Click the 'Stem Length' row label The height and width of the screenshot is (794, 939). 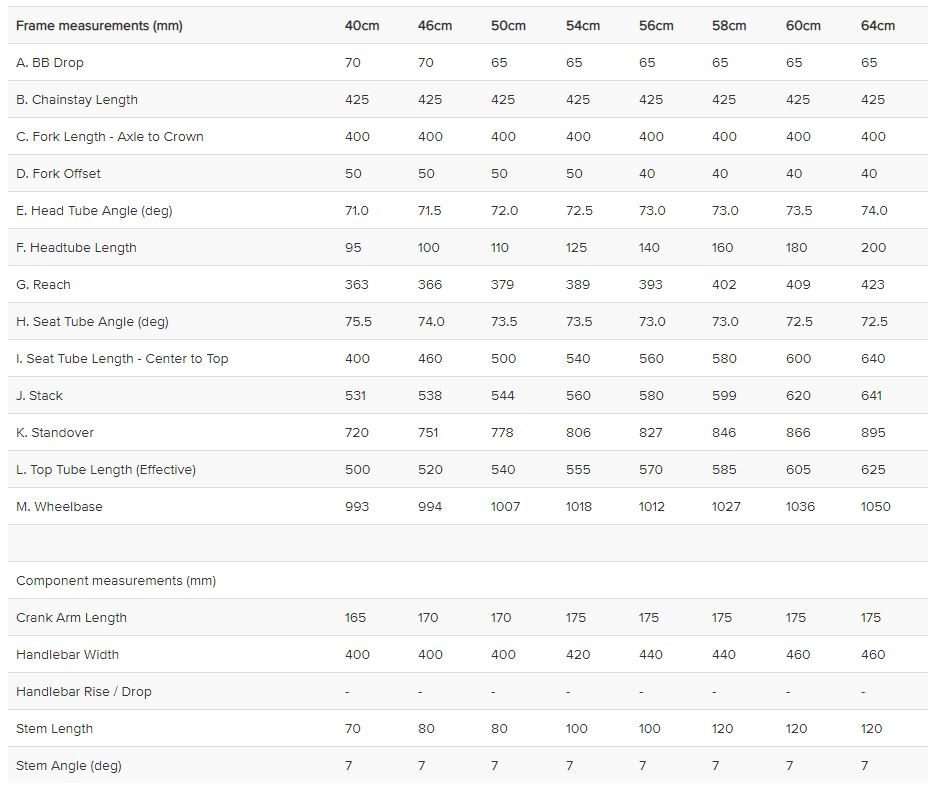pyautogui.click(x=54, y=729)
